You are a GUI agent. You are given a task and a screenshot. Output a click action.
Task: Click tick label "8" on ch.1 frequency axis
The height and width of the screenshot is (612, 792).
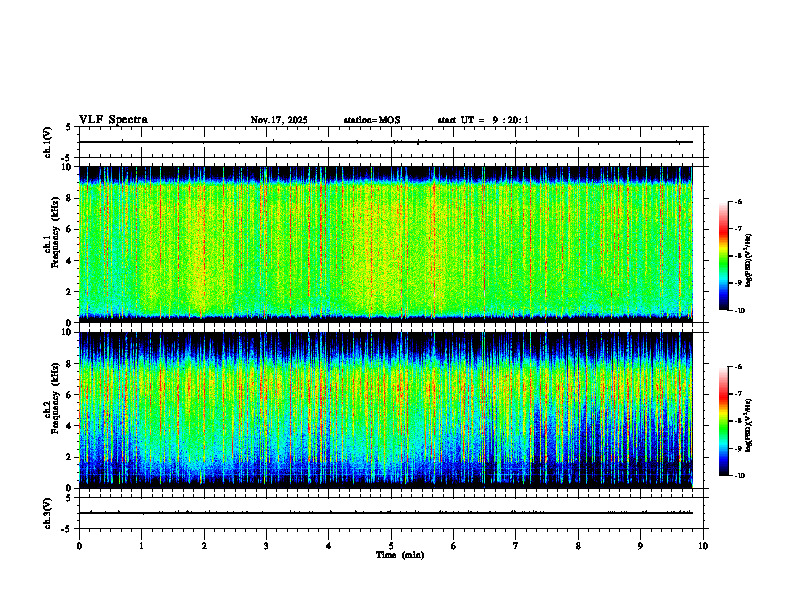pyautogui.click(x=69, y=198)
